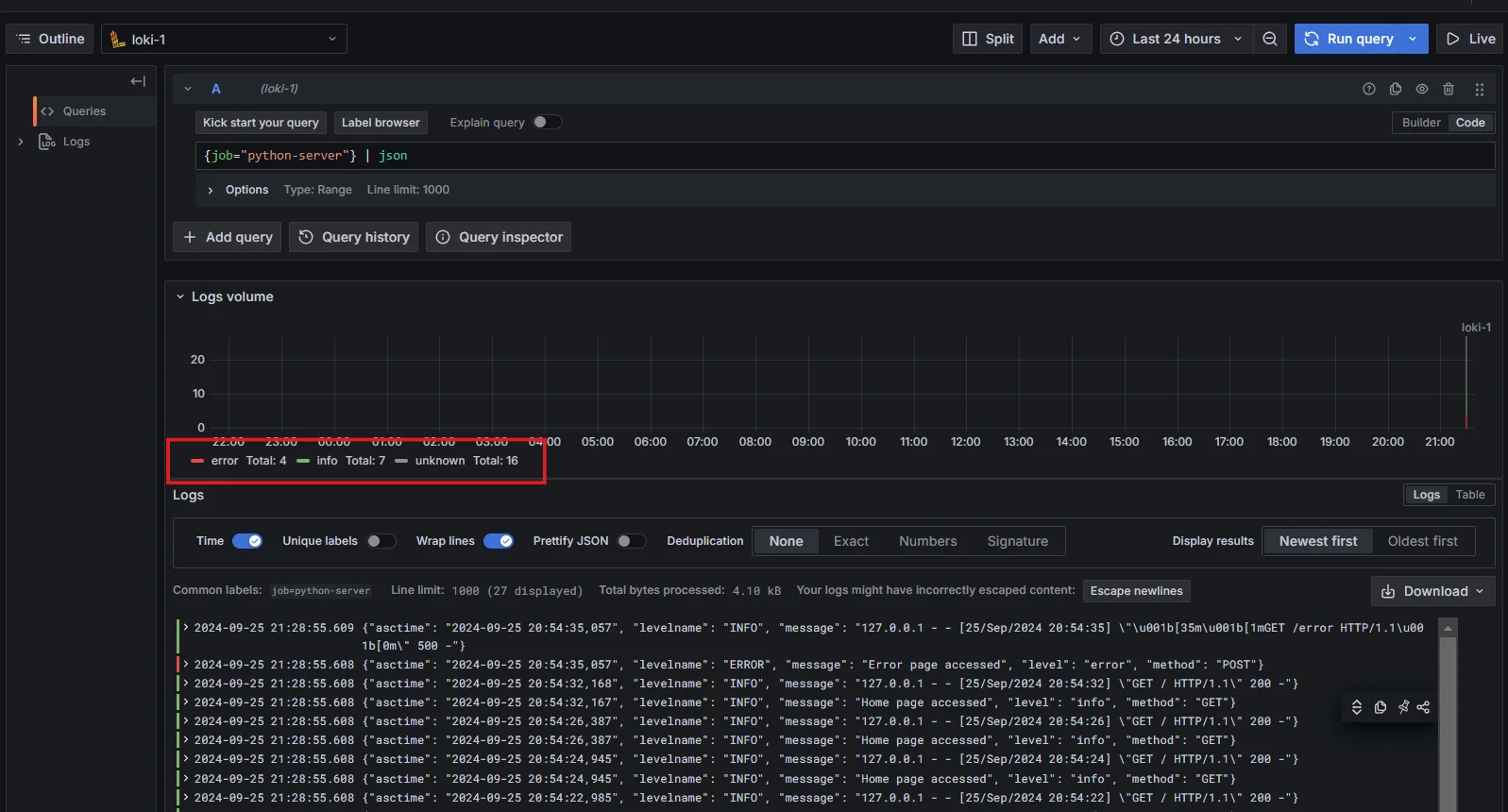Click the Loki datasource logo icon
1508x812 pixels.
point(117,39)
